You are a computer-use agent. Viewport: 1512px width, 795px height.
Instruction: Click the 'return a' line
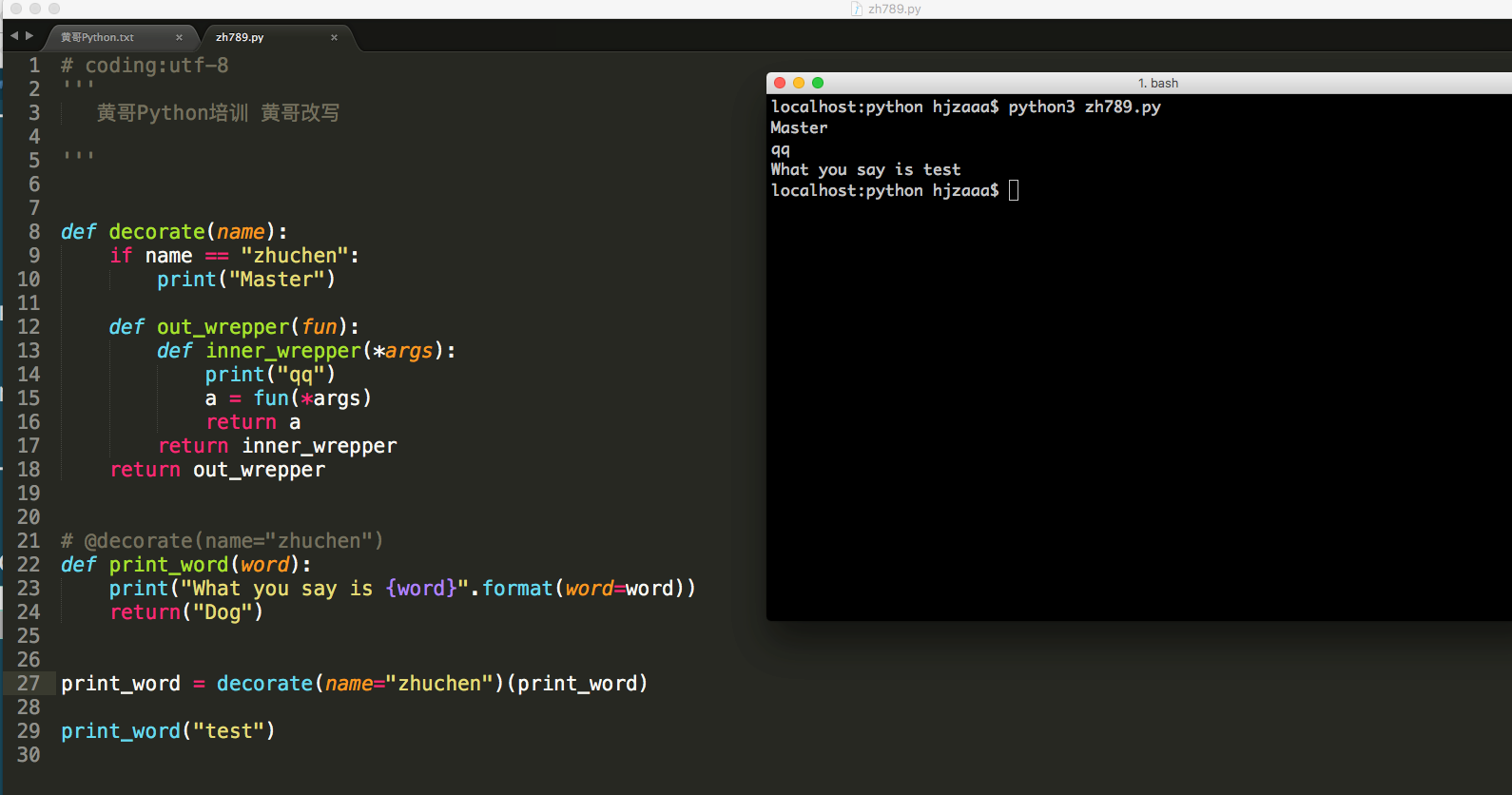pyautogui.click(x=253, y=422)
